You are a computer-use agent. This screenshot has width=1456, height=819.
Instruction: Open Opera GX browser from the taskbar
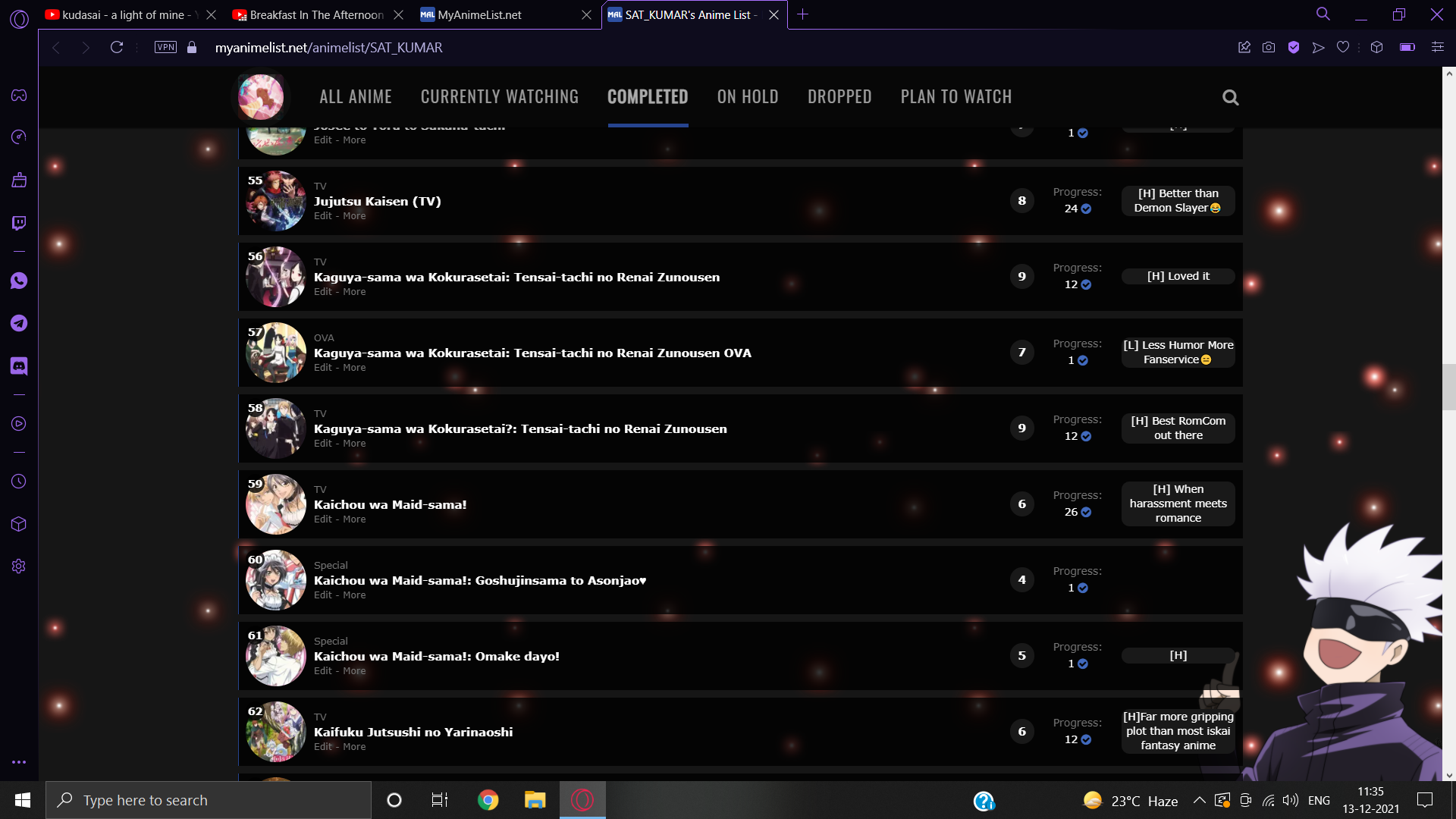582,800
